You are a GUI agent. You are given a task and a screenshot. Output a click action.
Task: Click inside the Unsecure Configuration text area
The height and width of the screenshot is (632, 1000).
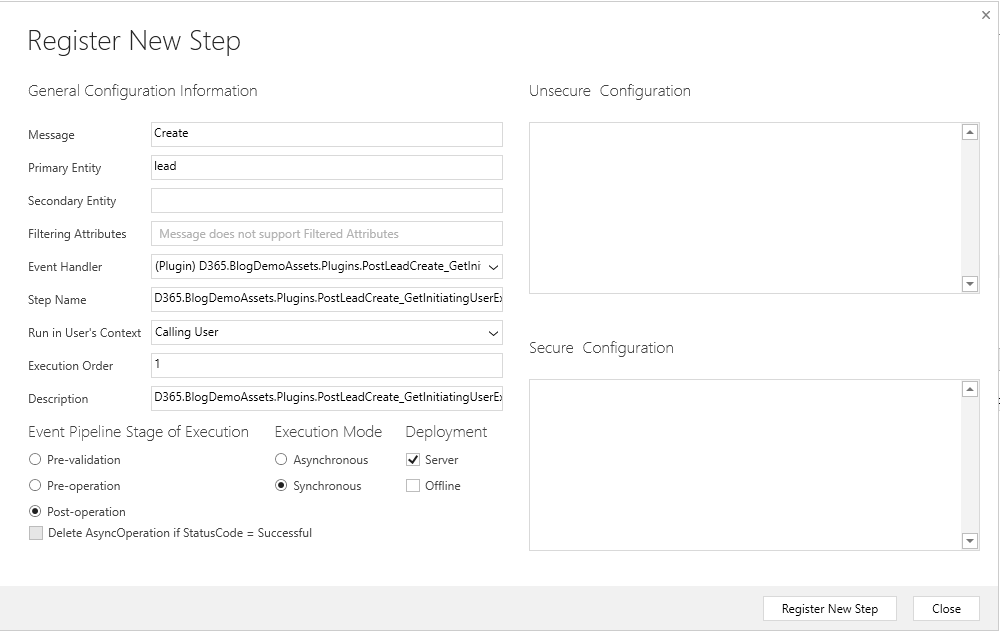click(x=744, y=207)
